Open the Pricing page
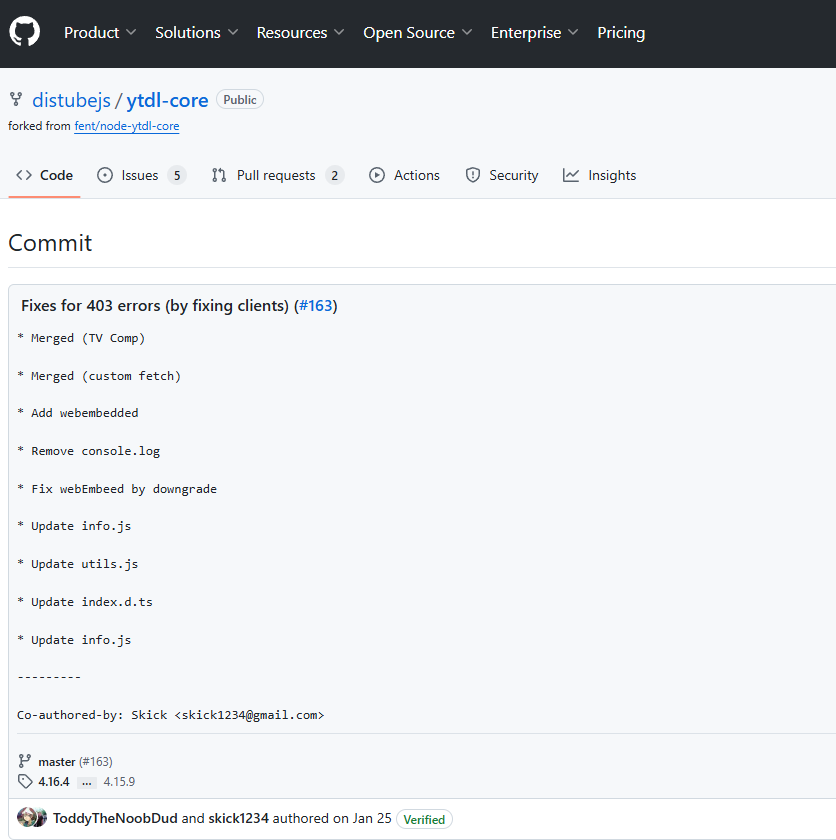This screenshot has width=836, height=840. [621, 33]
